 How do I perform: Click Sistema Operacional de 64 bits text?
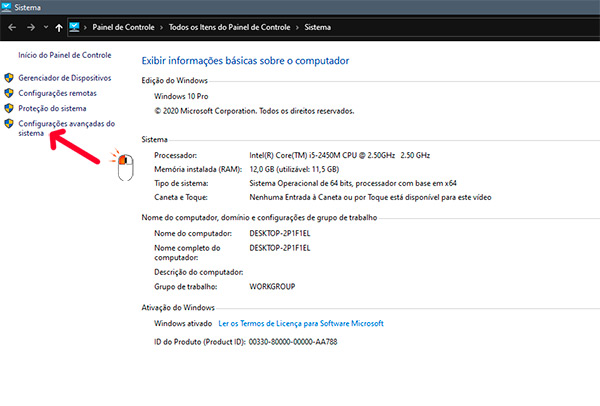click(353, 183)
